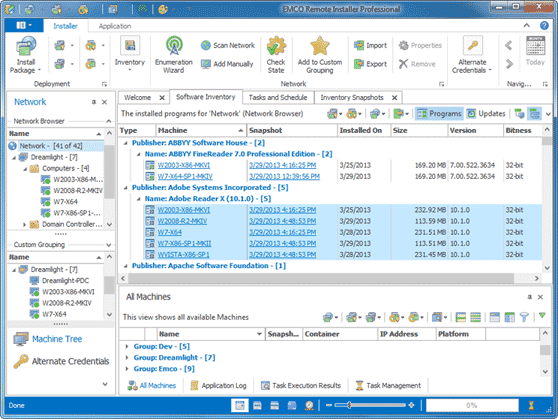
Task: Click the horizontal scrollbar of Software Inventory
Action: point(320,278)
